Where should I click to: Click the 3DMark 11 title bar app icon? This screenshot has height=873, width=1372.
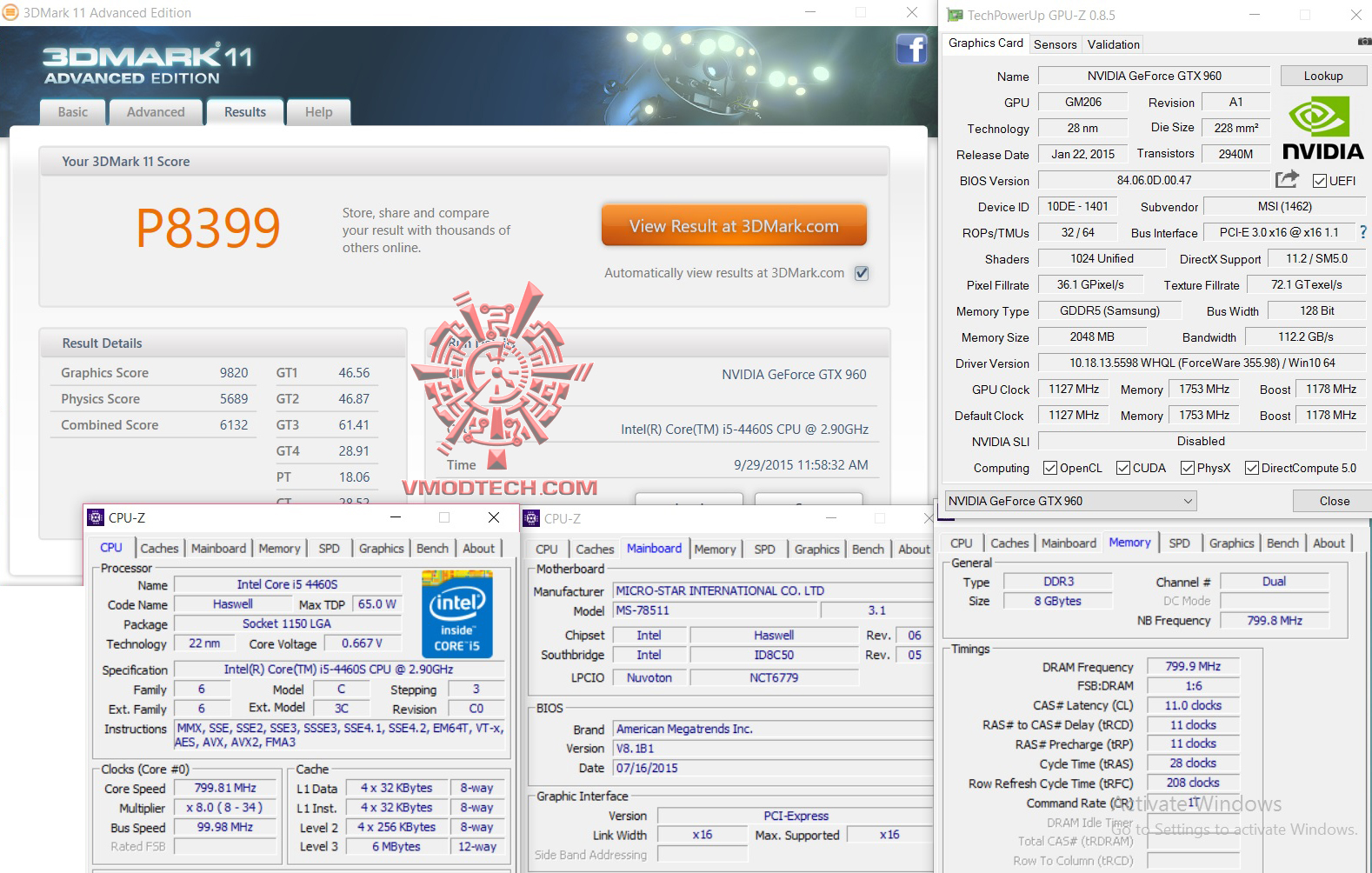tap(11, 13)
